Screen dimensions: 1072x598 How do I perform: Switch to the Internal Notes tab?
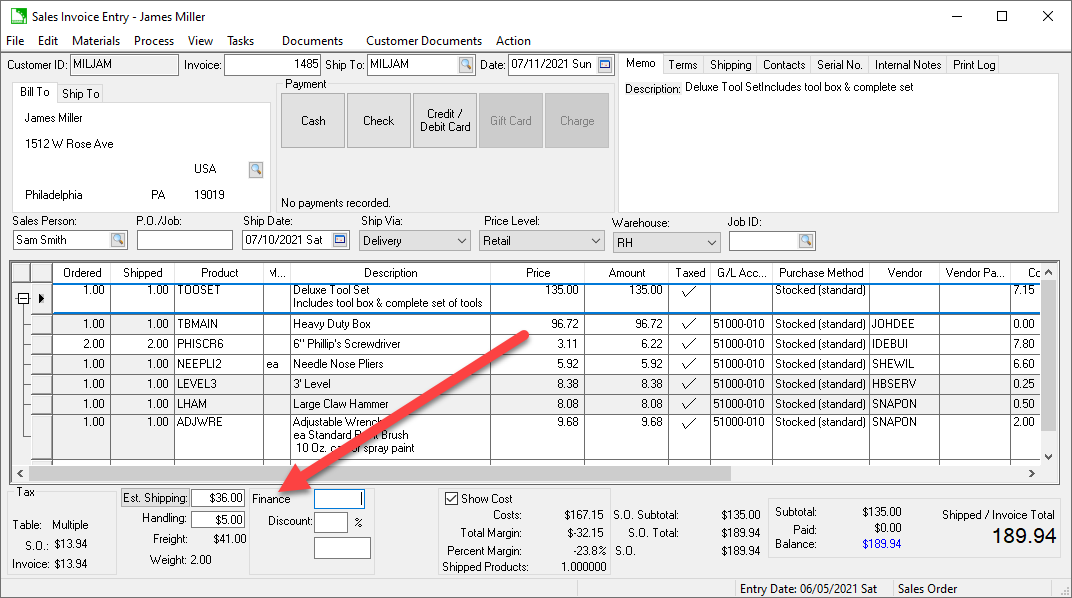click(907, 65)
